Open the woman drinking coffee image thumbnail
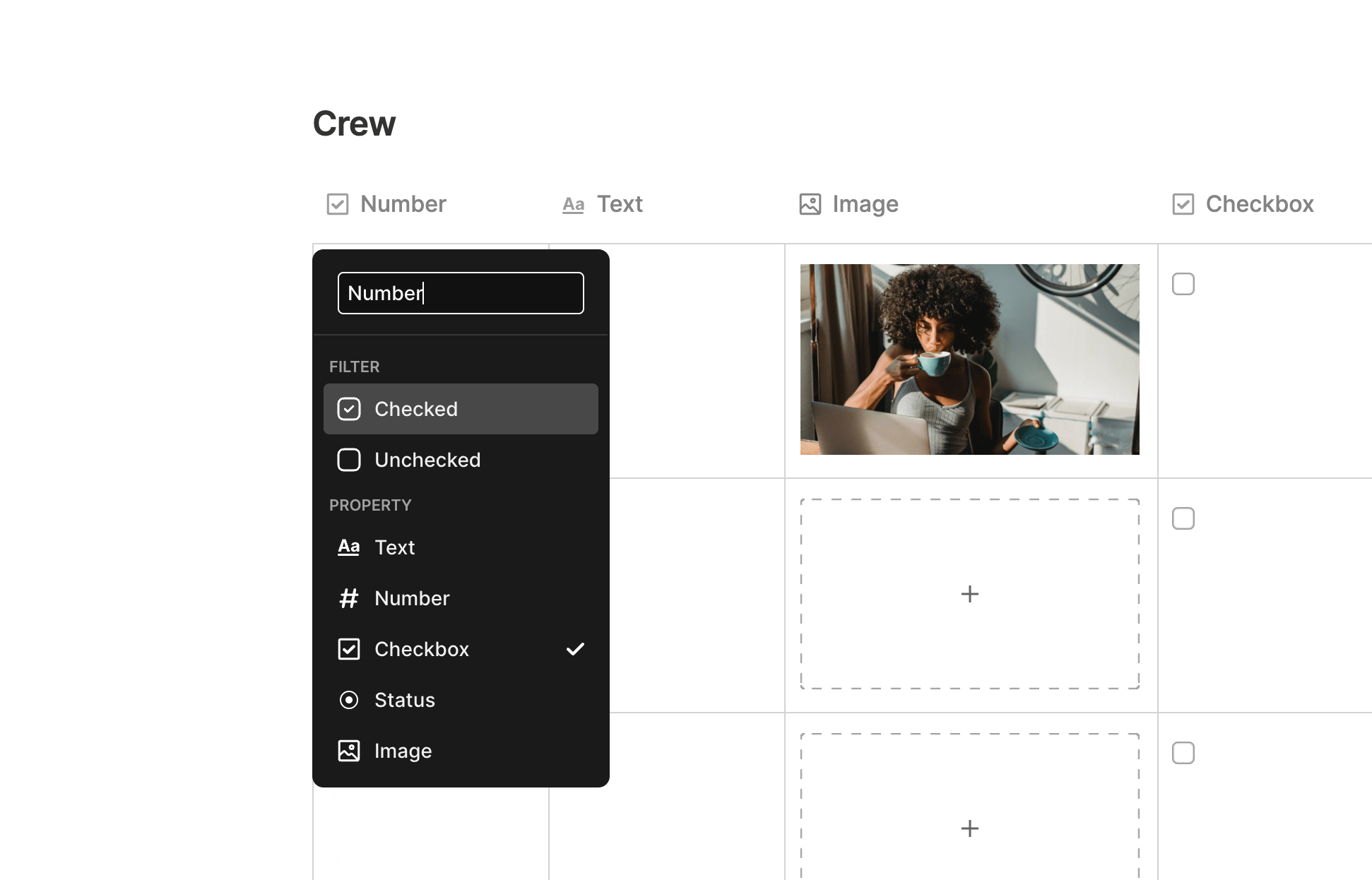The width and height of the screenshot is (1372, 880). click(969, 359)
